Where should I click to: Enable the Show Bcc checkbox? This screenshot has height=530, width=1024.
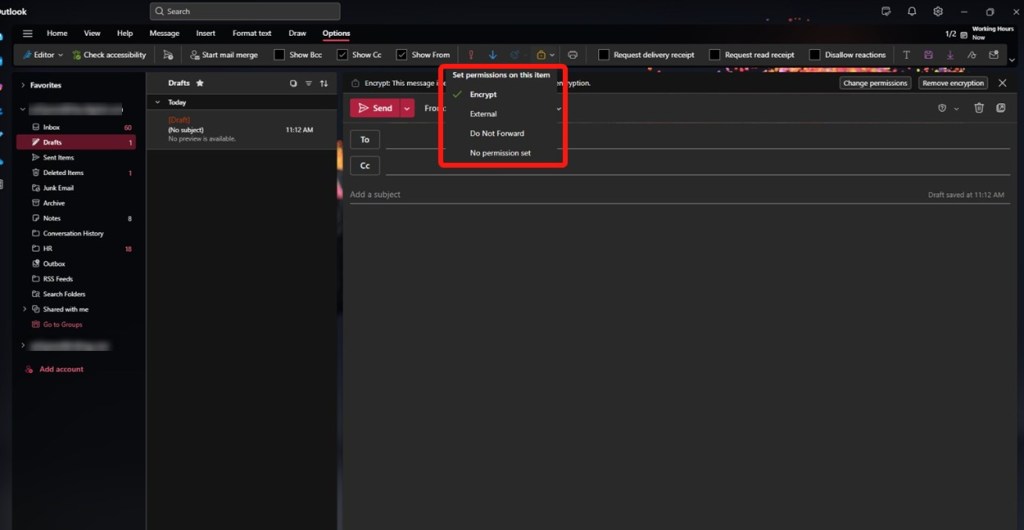point(279,55)
